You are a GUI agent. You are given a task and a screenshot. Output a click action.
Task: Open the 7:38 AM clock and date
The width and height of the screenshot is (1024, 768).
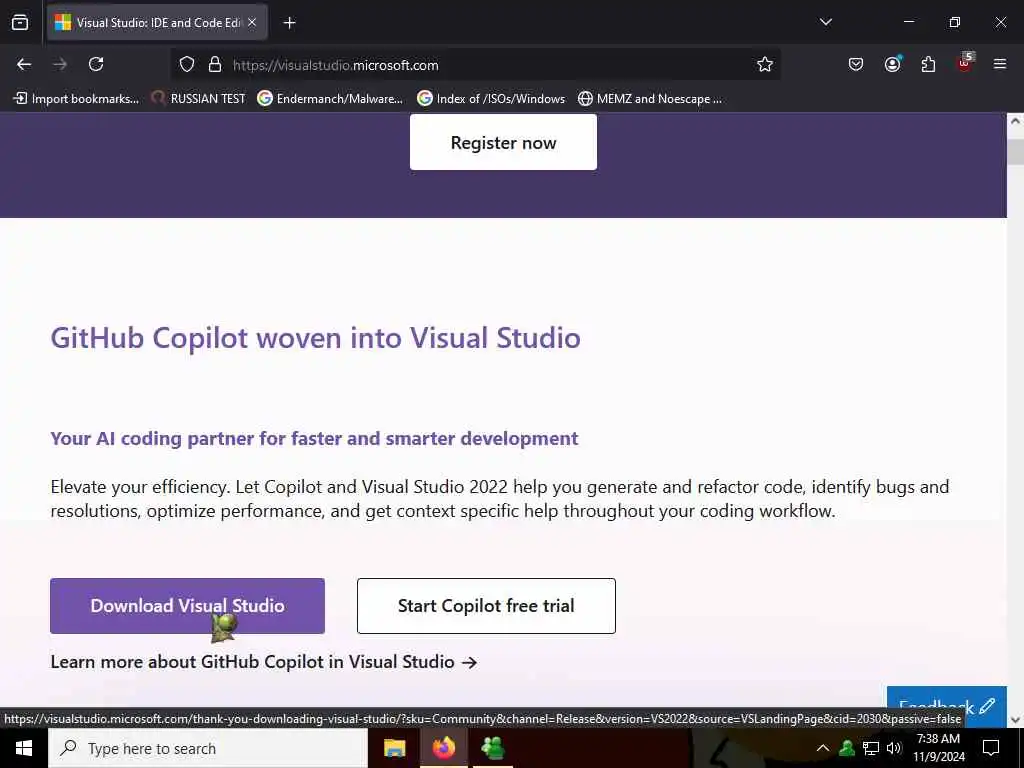tap(938, 748)
